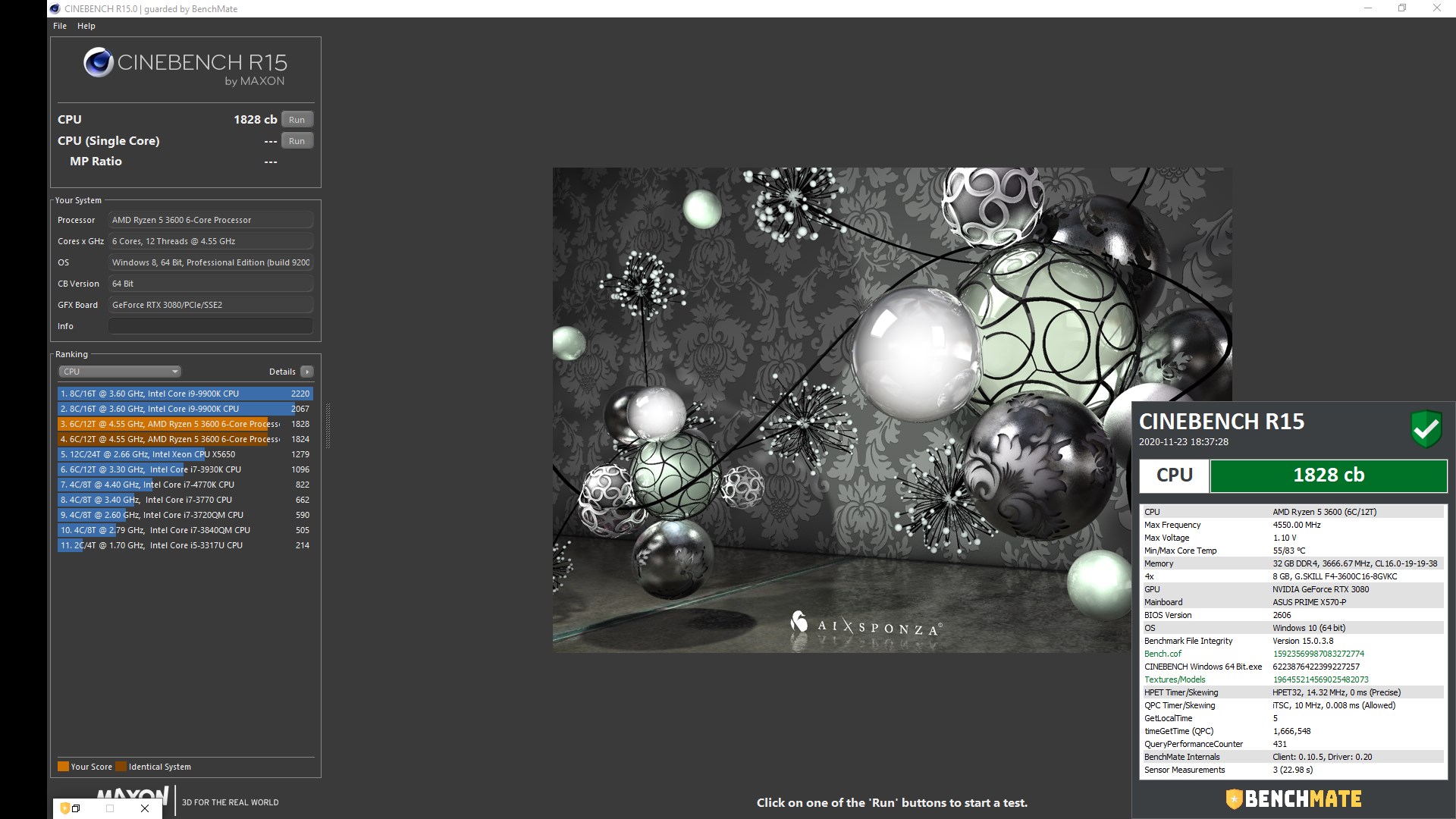Click the Cinebench R15 logo icon
Image resolution: width=1456 pixels, height=819 pixels.
pos(99,62)
